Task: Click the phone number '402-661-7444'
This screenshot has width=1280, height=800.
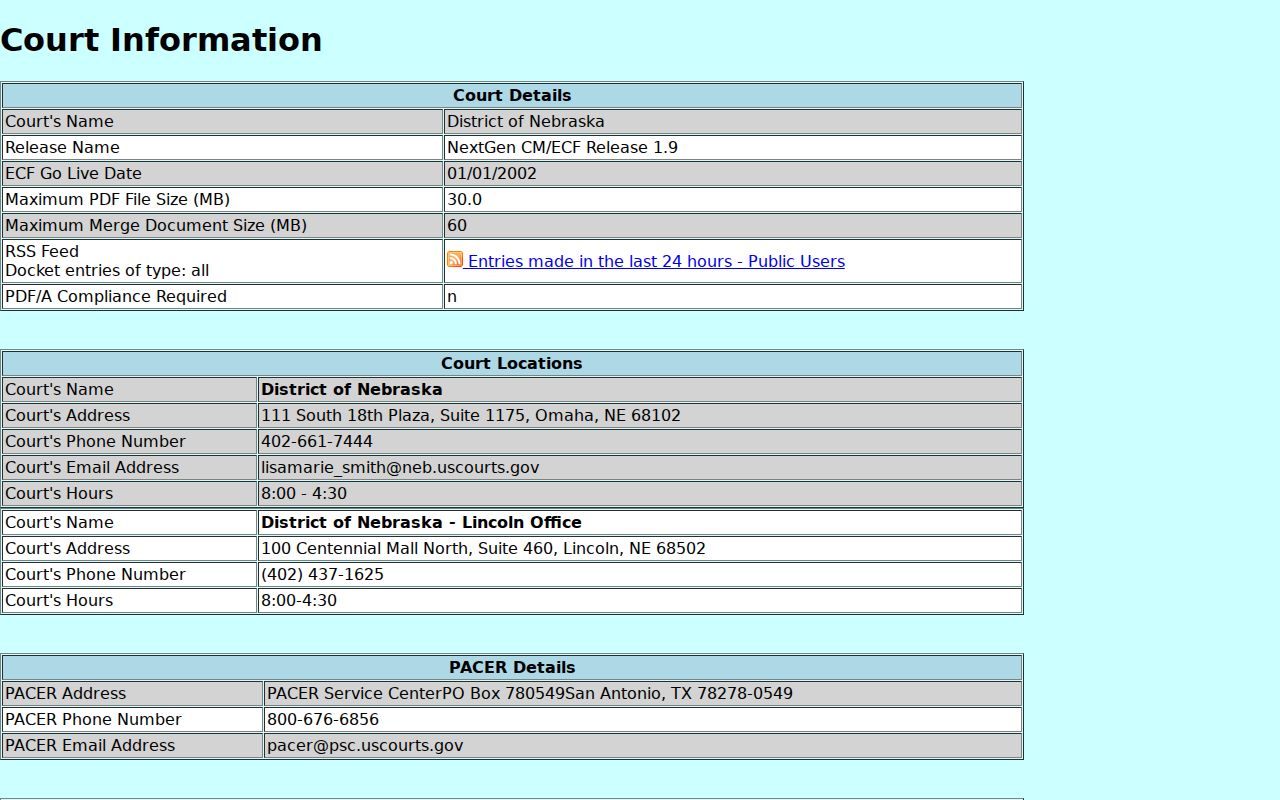Action: 317,441
